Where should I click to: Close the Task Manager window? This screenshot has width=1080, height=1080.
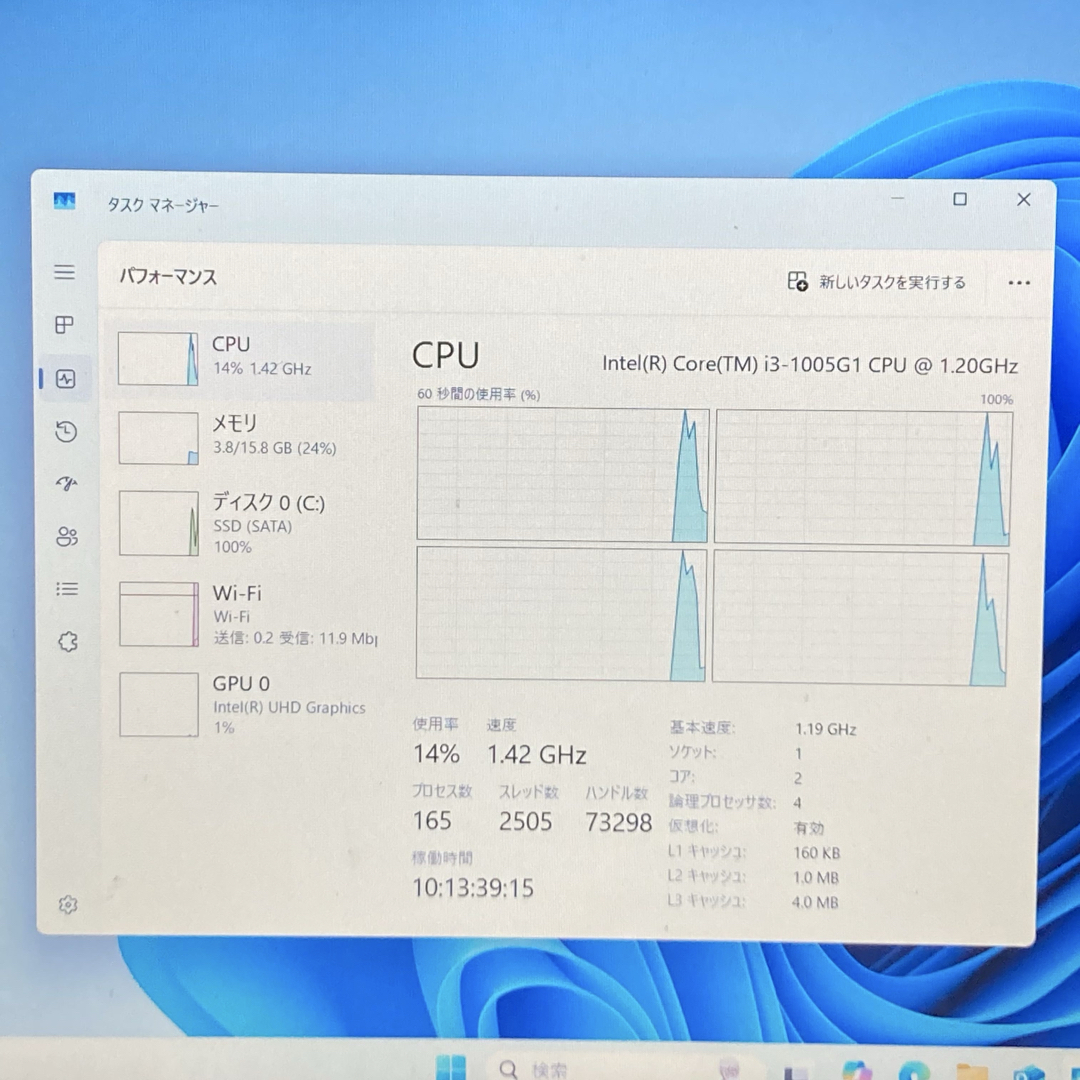point(1024,200)
